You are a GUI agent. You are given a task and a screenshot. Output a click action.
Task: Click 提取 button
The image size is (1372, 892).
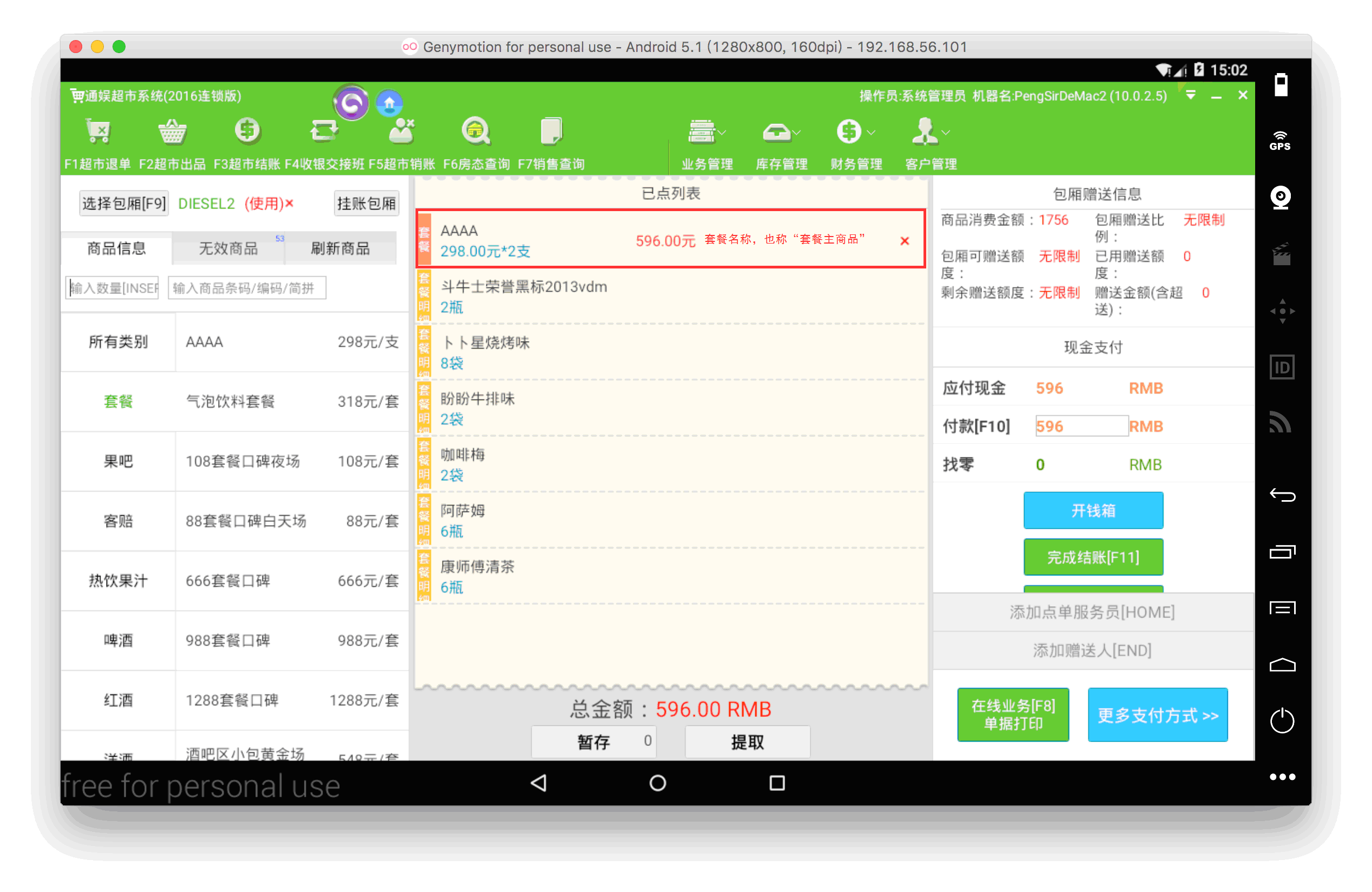point(747,742)
